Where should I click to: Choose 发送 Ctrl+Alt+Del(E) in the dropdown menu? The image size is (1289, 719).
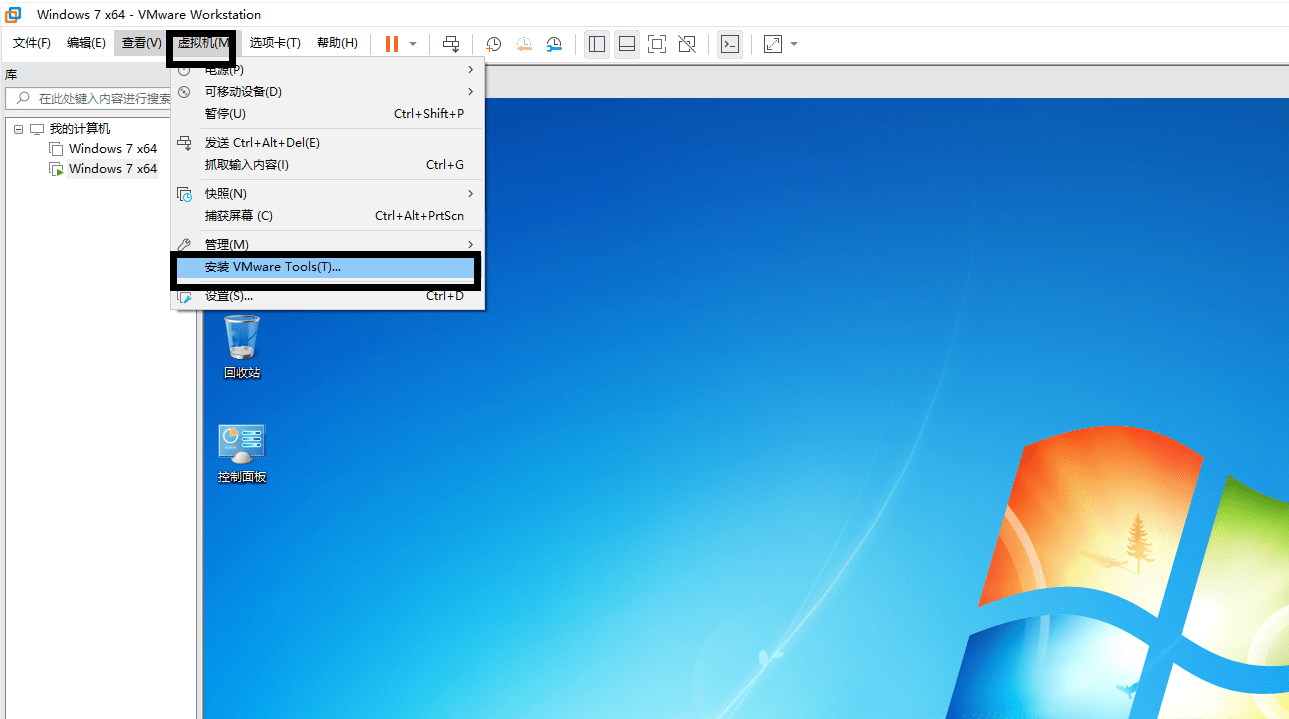point(328,143)
